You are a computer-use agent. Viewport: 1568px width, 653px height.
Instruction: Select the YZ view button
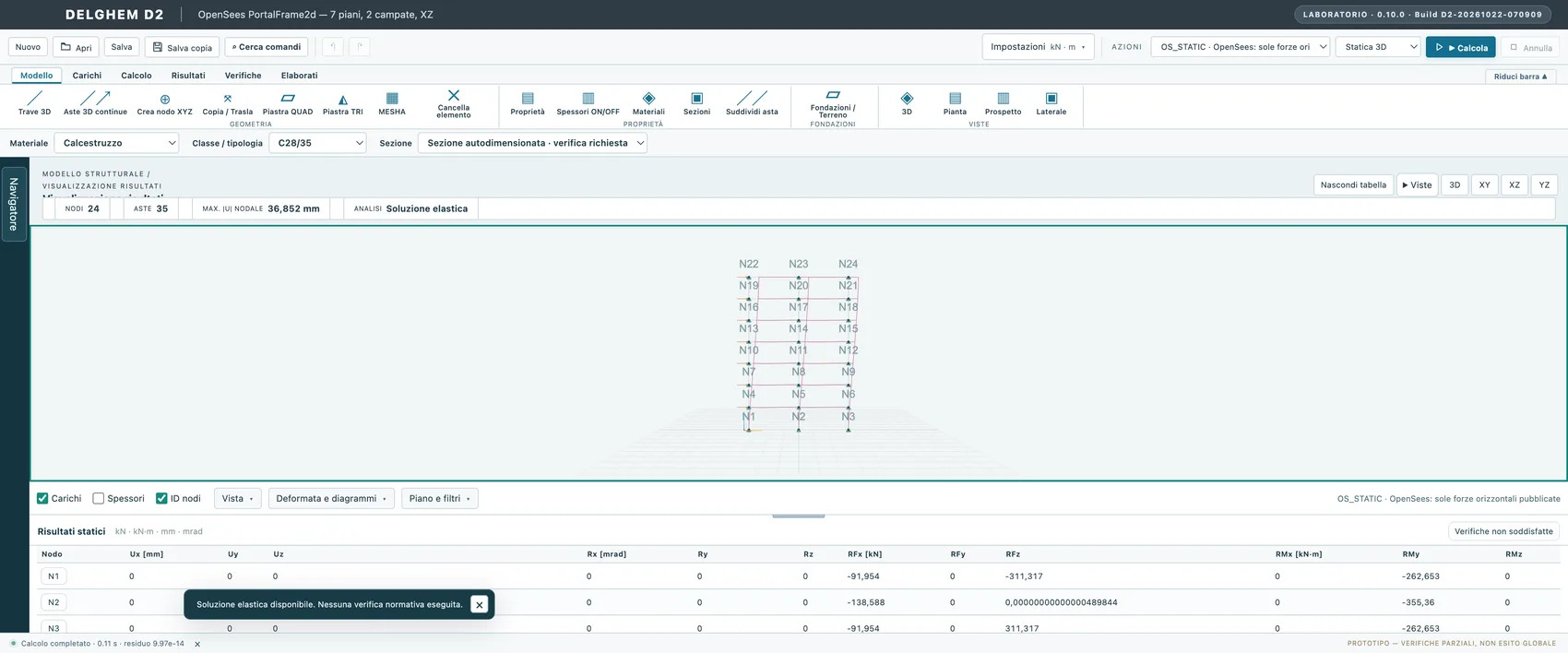click(1544, 184)
